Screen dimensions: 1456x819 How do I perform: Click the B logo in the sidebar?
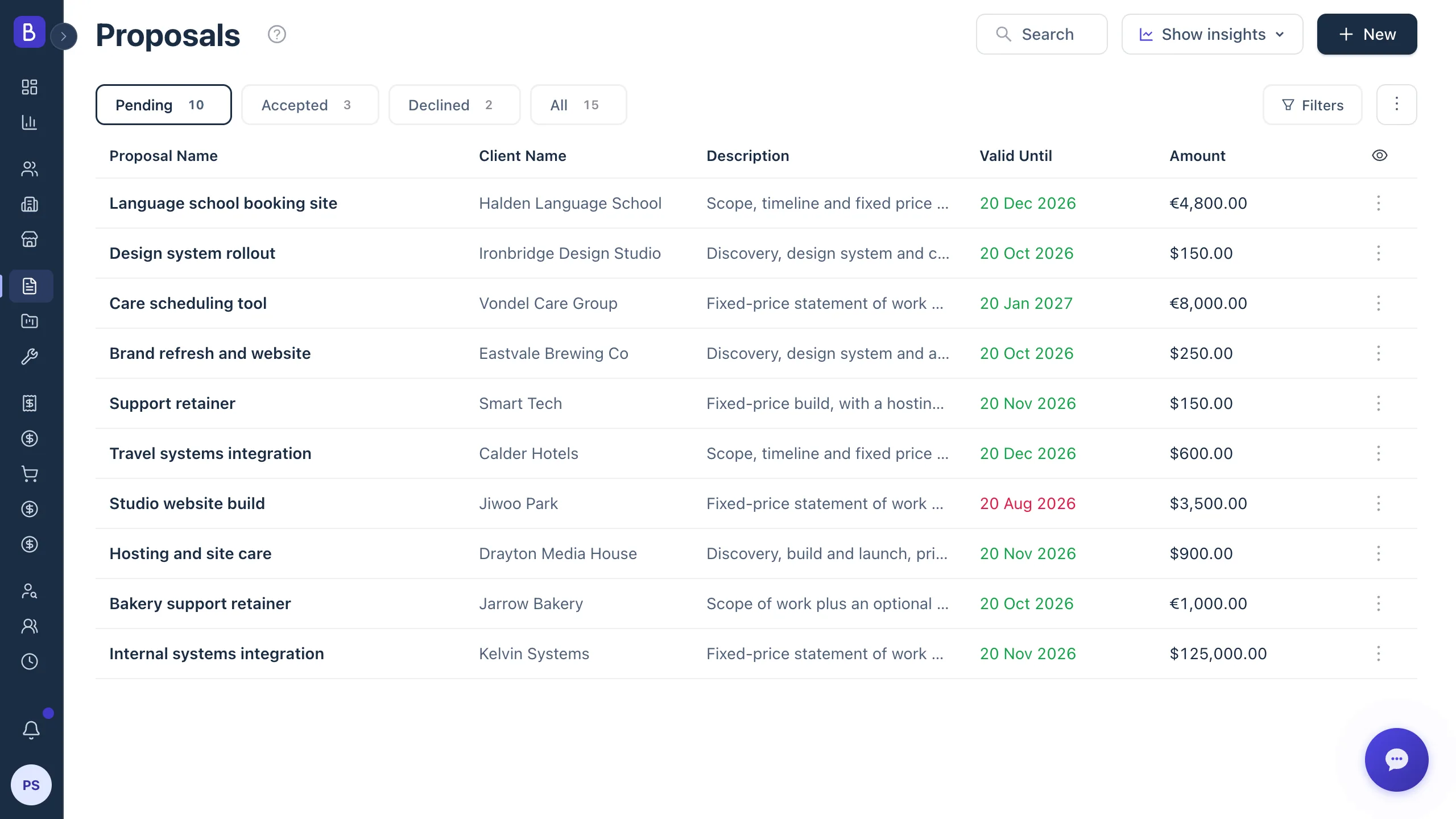click(x=29, y=32)
